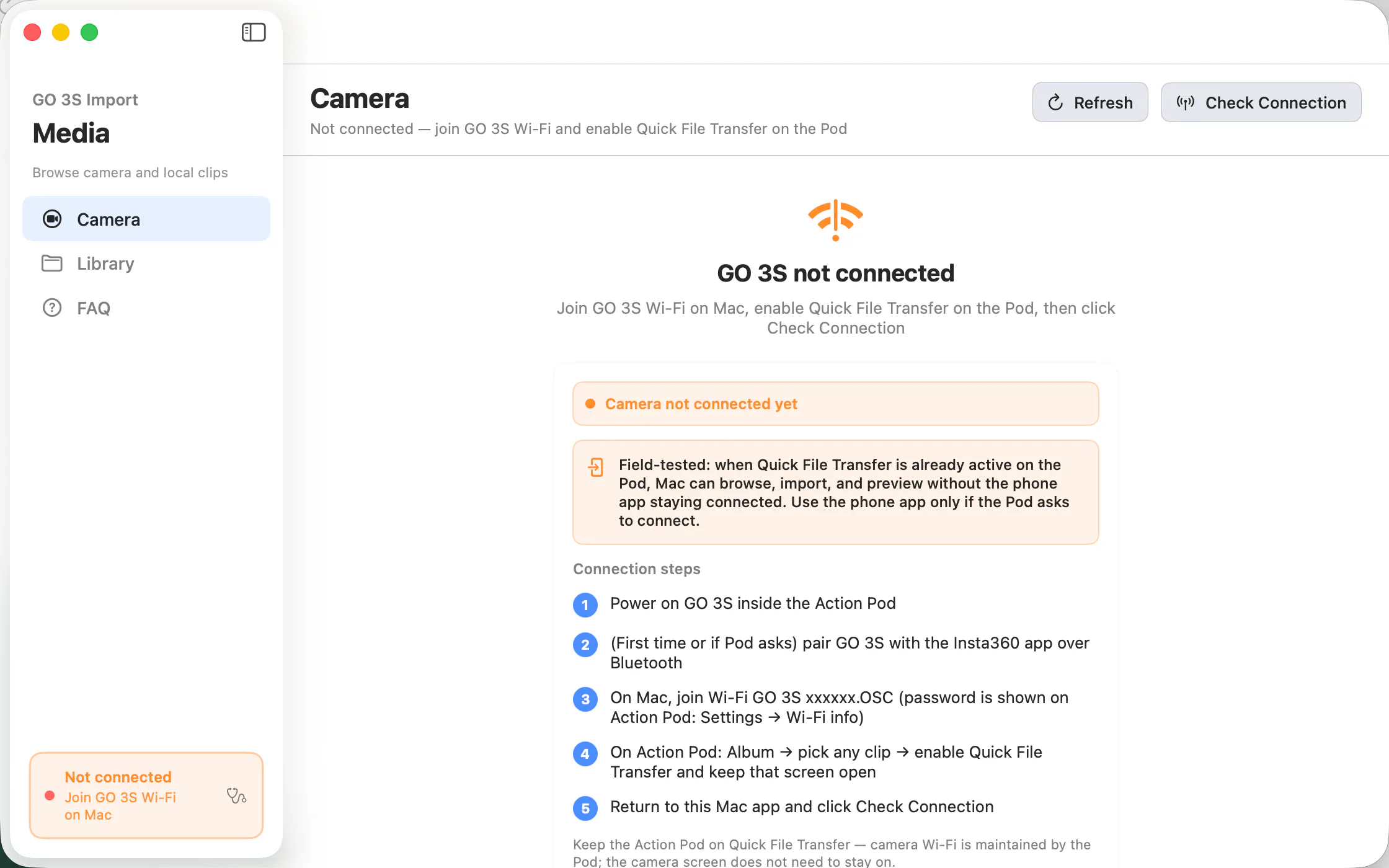Zoom the window with the green button
Viewport: 1389px width, 868px height.
point(89,32)
